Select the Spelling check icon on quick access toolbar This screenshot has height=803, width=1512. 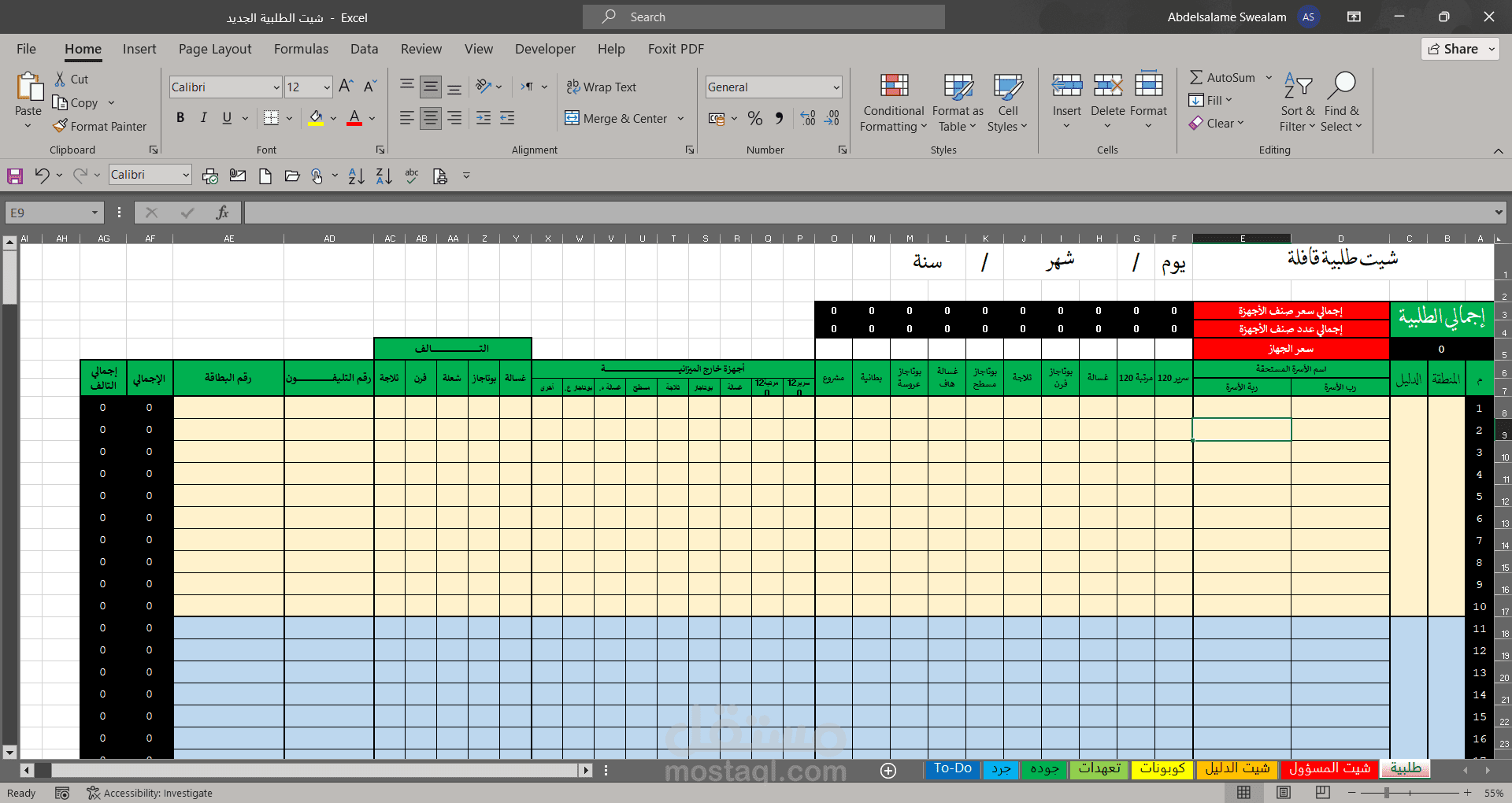tap(411, 176)
